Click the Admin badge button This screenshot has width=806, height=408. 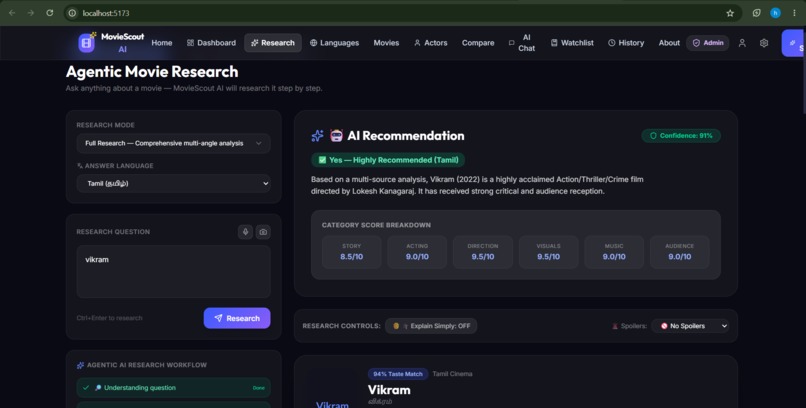[708, 43]
